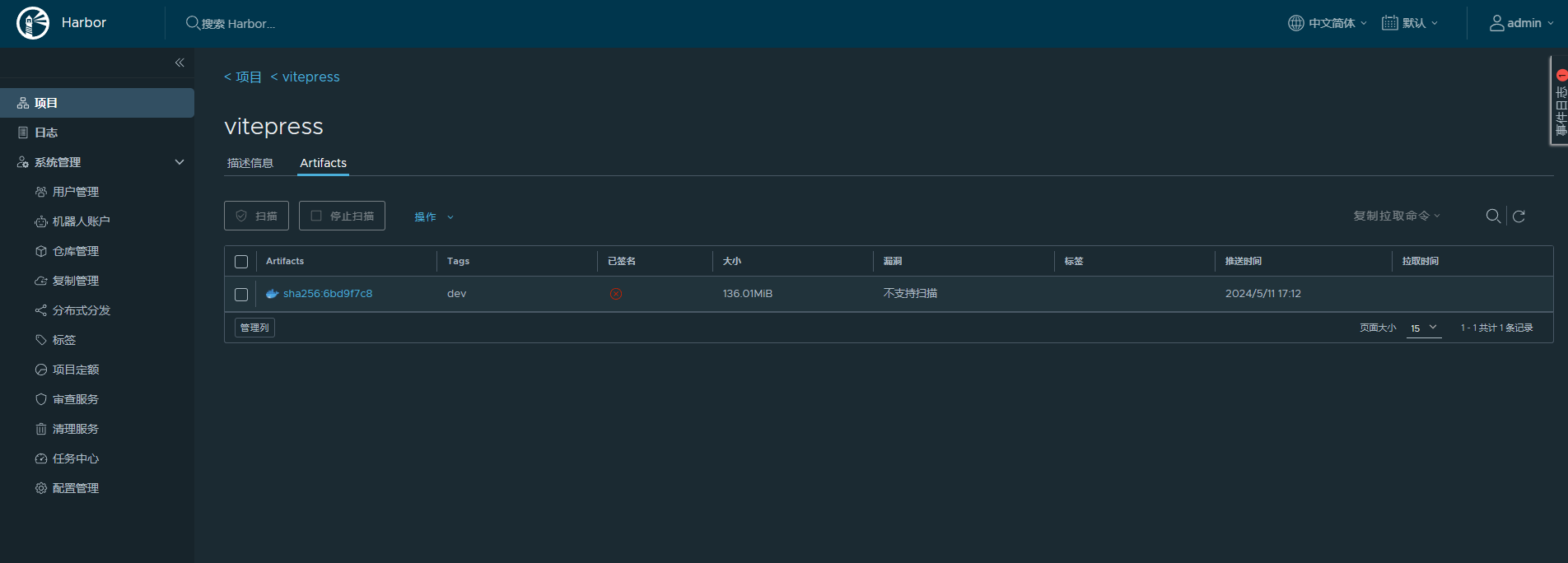
Task: Click the Harbor logo icon
Action: (33, 23)
